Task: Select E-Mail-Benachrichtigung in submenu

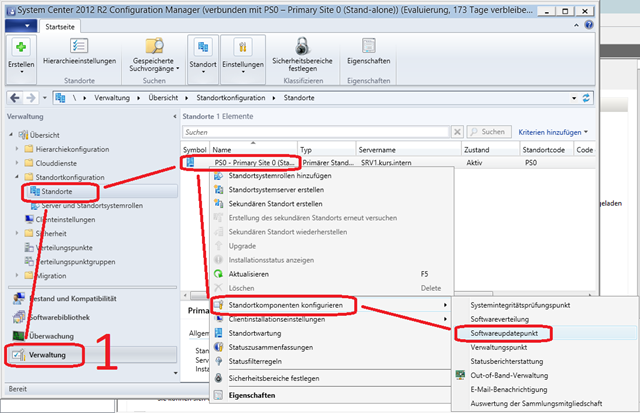Action: pos(545,389)
